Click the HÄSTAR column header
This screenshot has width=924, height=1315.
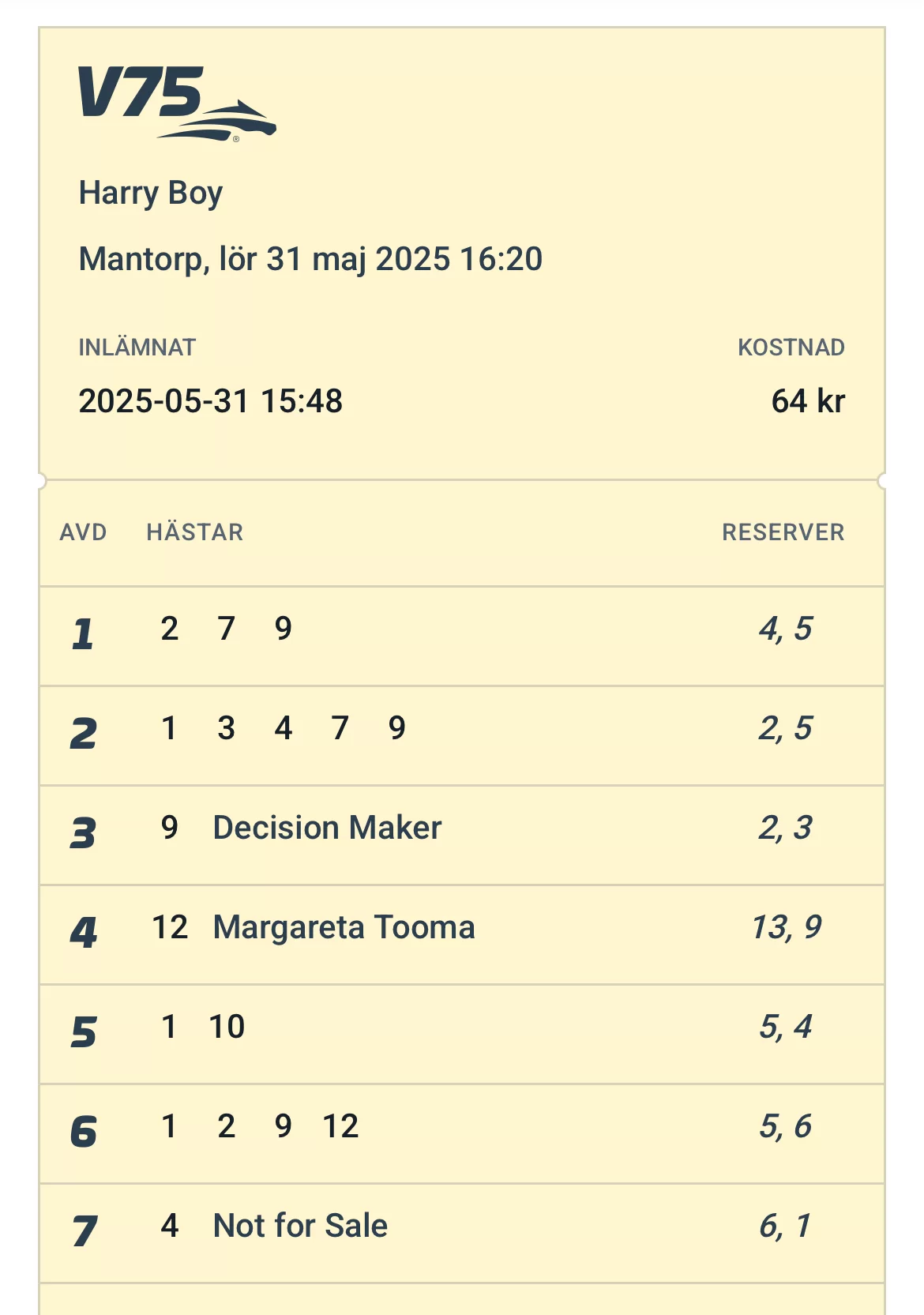pyautogui.click(x=195, y=532)
